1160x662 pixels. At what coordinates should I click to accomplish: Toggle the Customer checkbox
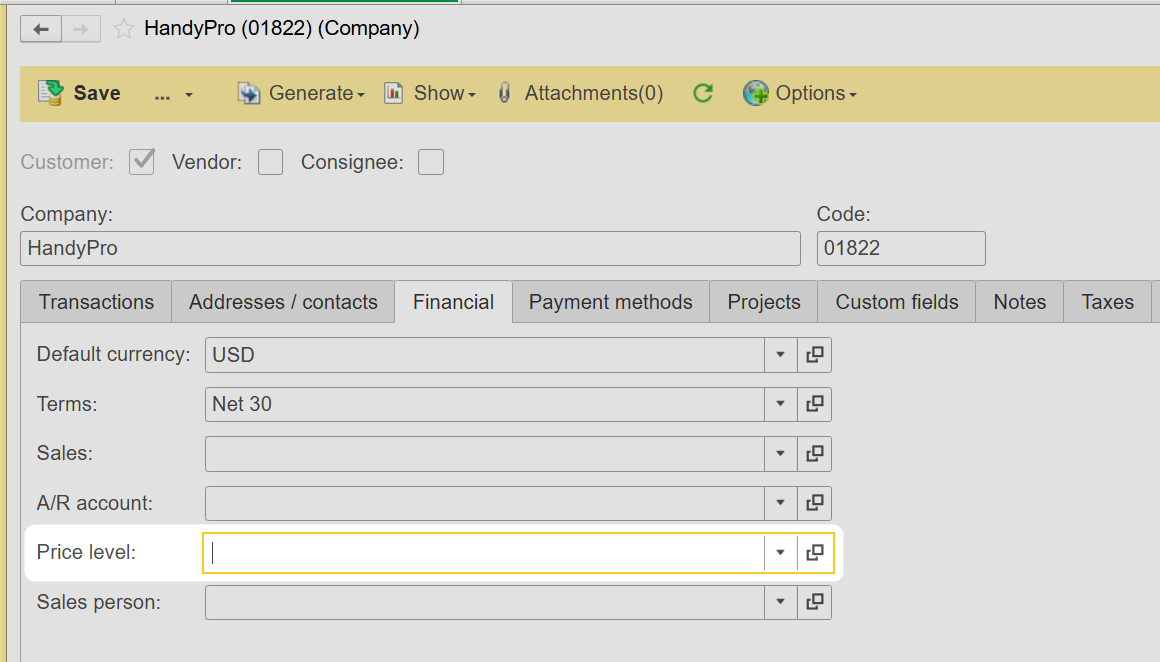click(x=142, y=162)
